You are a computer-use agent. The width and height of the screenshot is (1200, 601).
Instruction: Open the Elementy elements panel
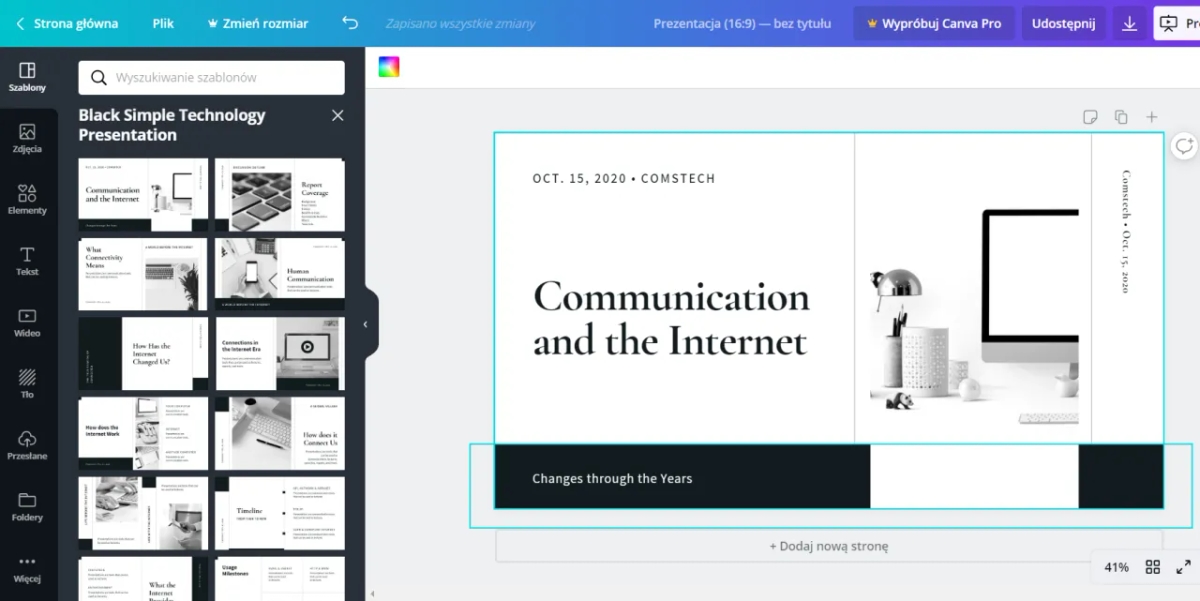27,200
